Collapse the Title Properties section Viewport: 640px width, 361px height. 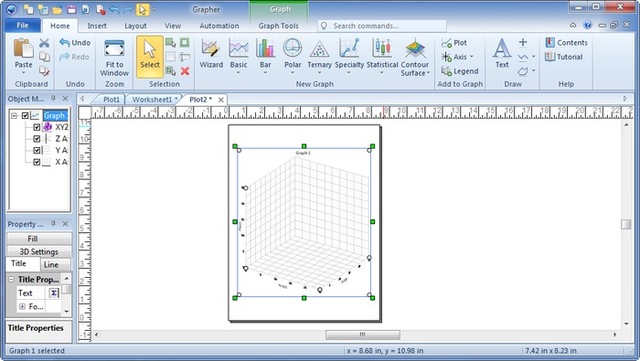[11, 279]
